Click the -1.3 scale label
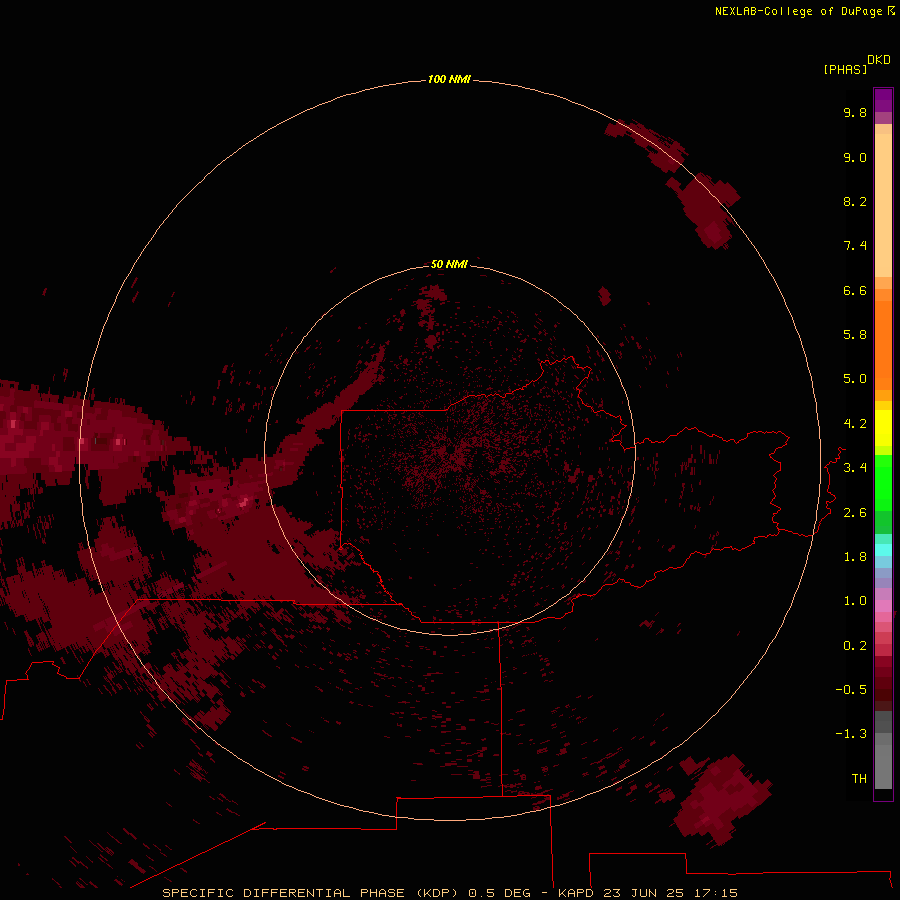Image resolution: width=900 pixels, height=900 pixels. (851, 734)
